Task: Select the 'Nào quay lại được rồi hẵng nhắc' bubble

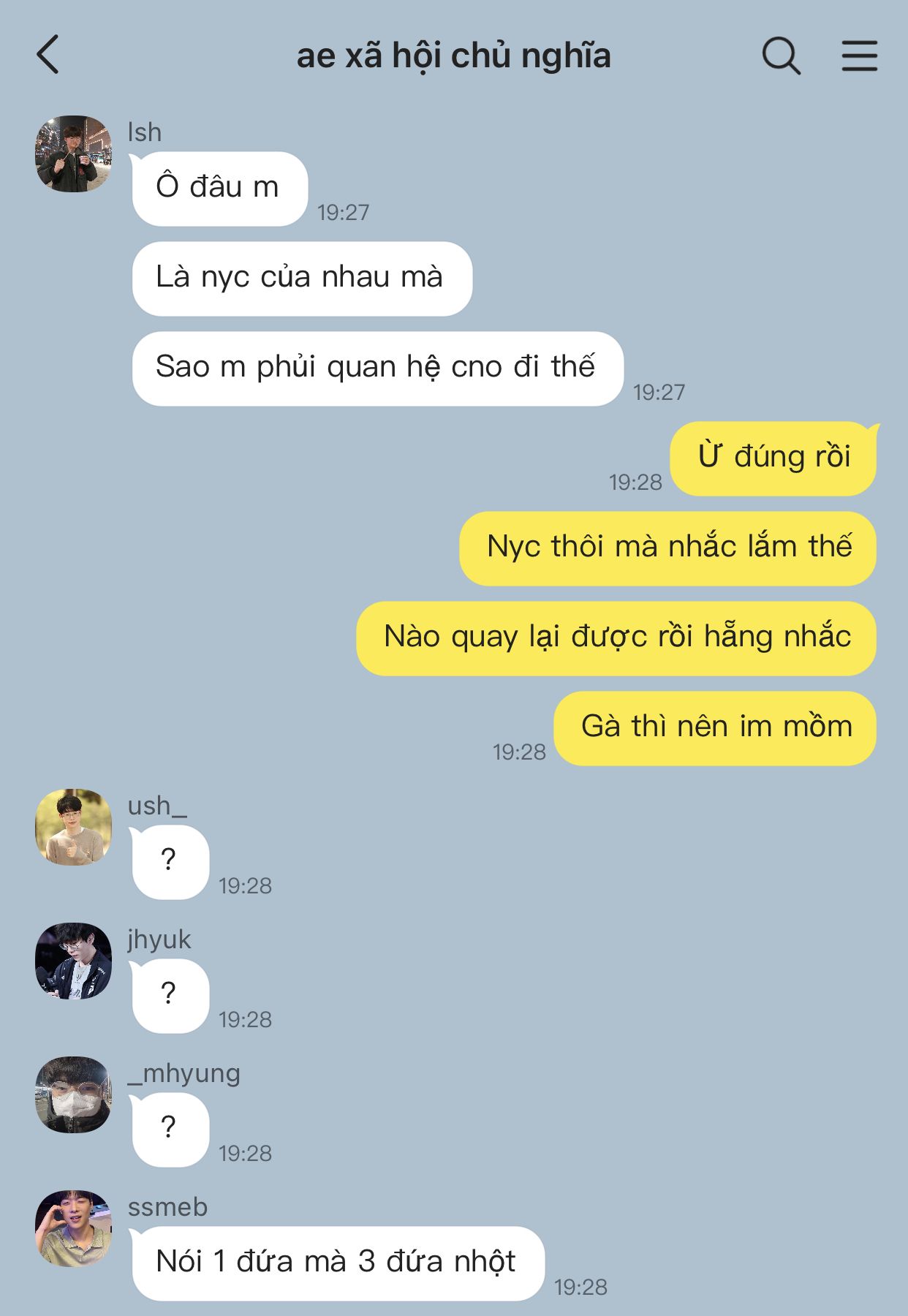Action: [616, 638]
